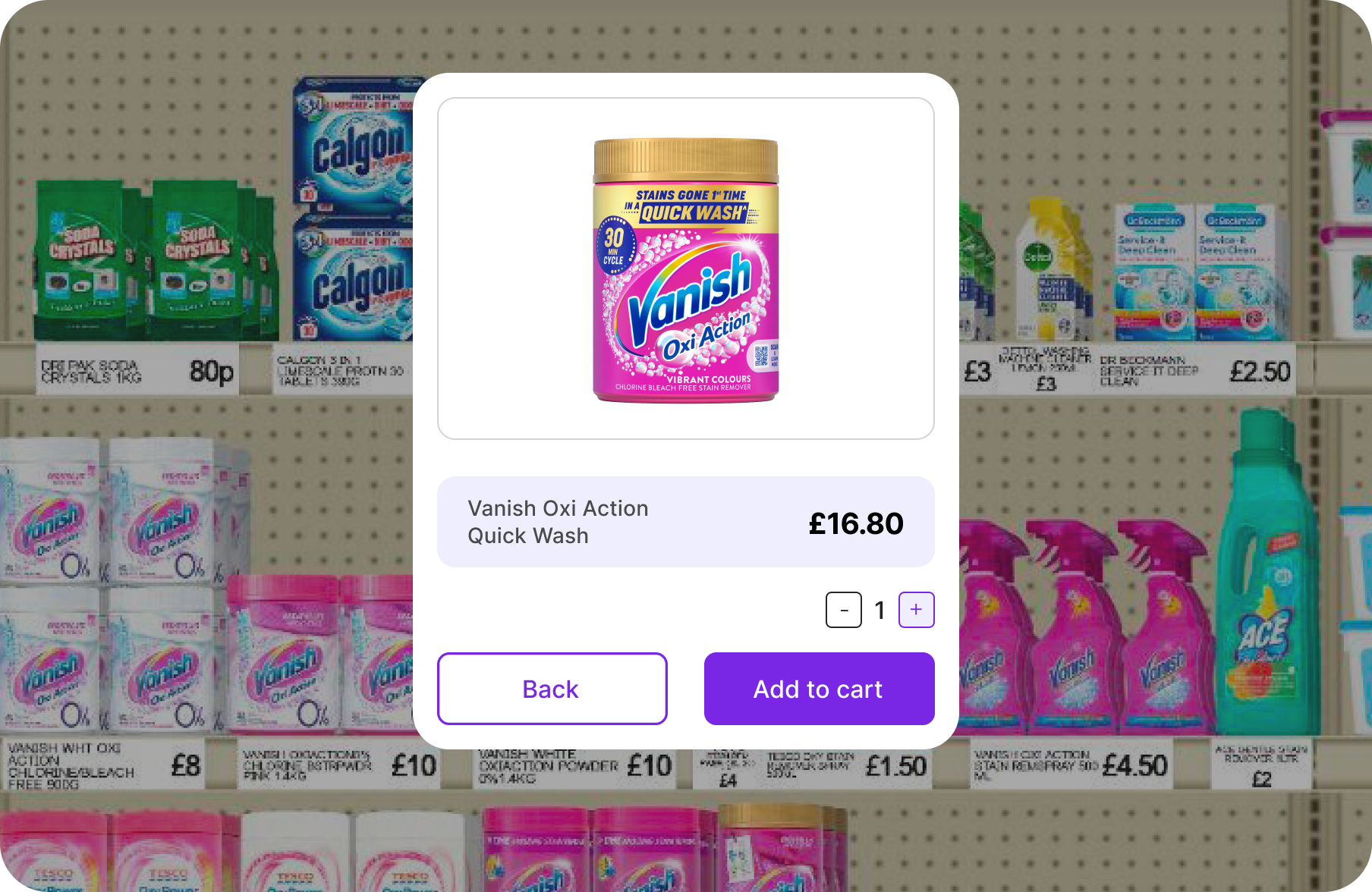Click the Vanish stain spray £4.50 label

[x=1071, y=765]
